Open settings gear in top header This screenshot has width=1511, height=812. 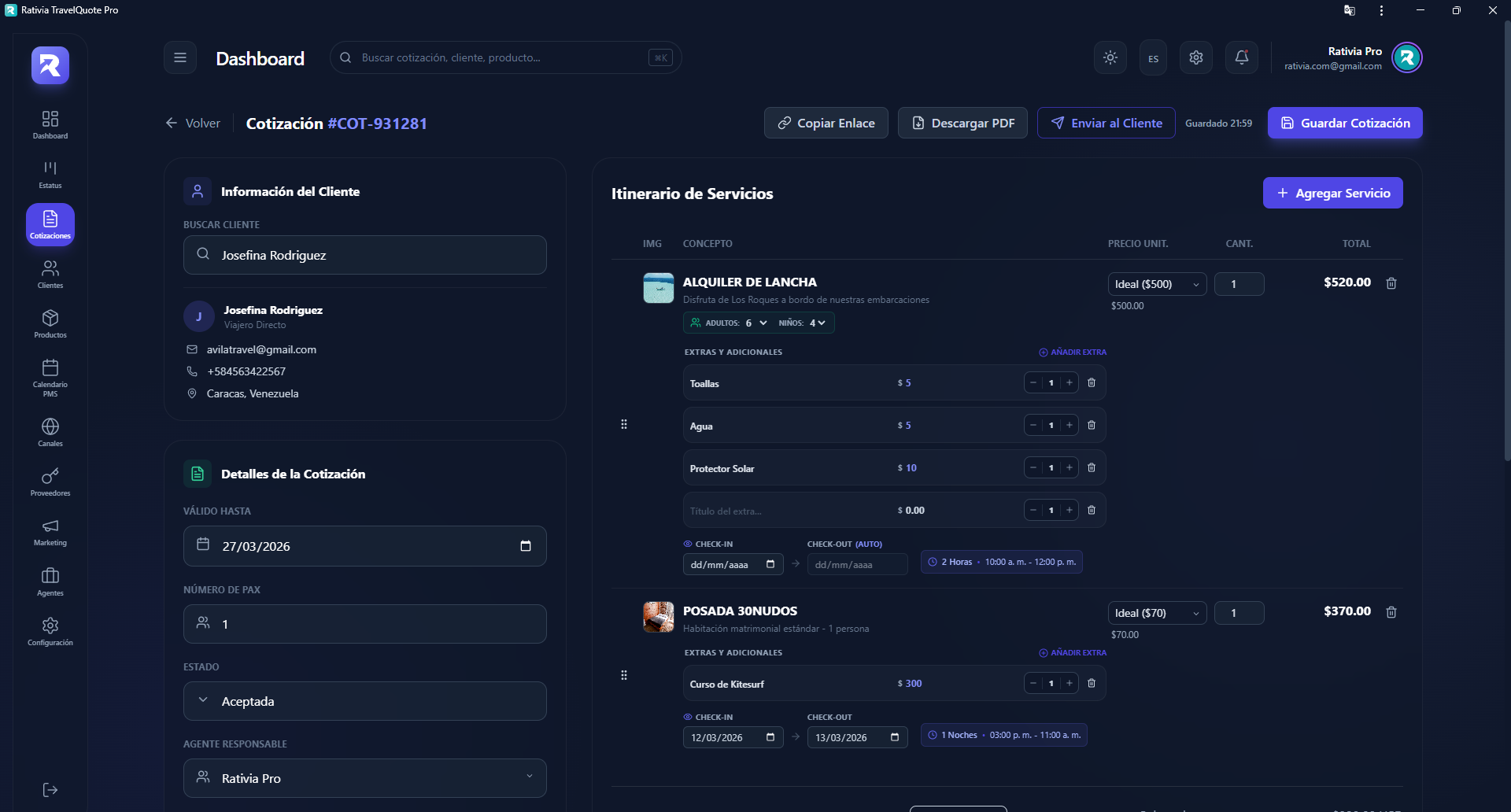pos(1196,57)
